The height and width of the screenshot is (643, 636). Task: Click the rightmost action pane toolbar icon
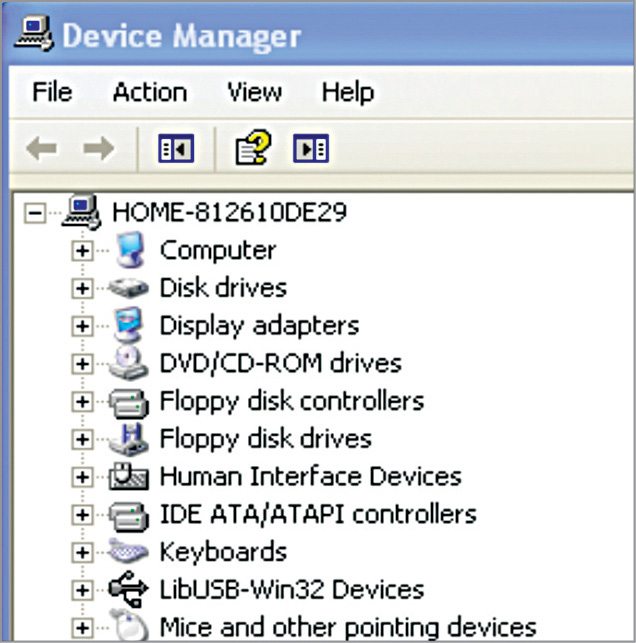point(310,150)
